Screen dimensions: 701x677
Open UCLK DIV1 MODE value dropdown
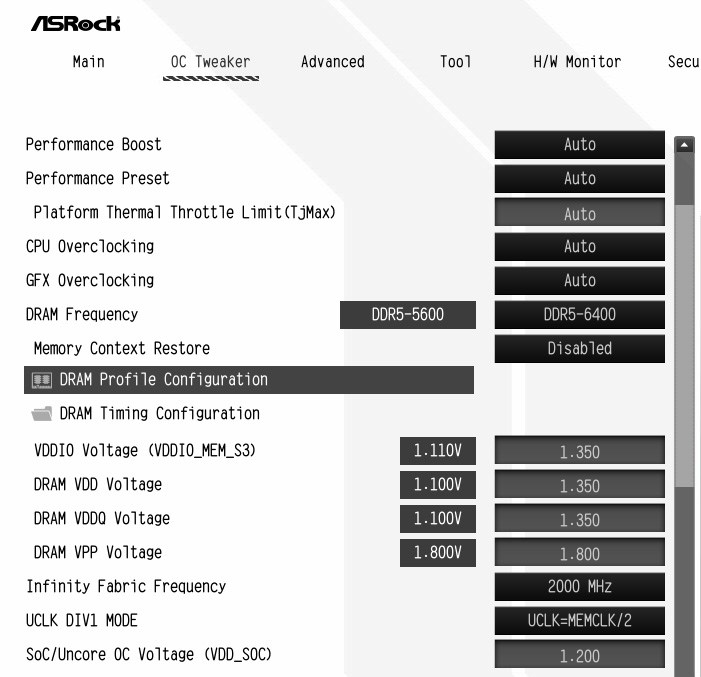[x=579, y=621]
